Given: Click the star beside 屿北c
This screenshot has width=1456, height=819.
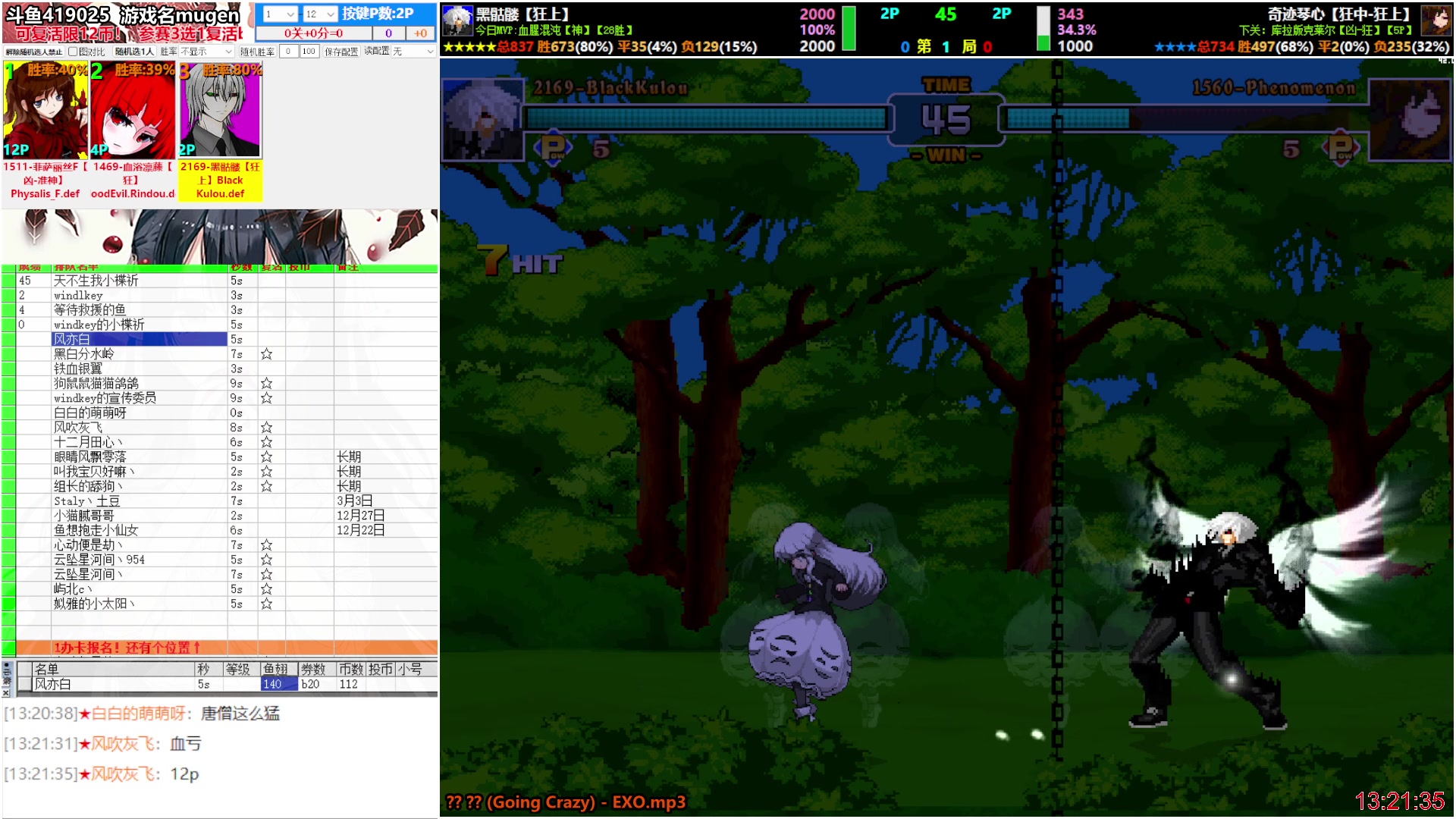Looking at the screenshot, I should 266,589.
